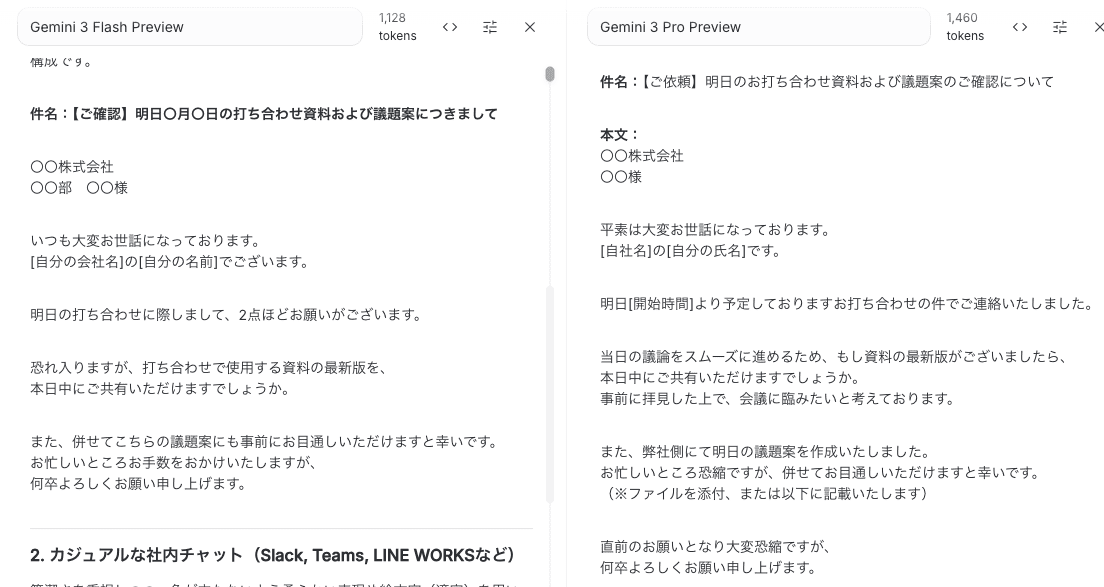This screenshot has width=1104, height=587.
Task: Click the line starting 明日[開始時間]より
Action: (847, 303)
